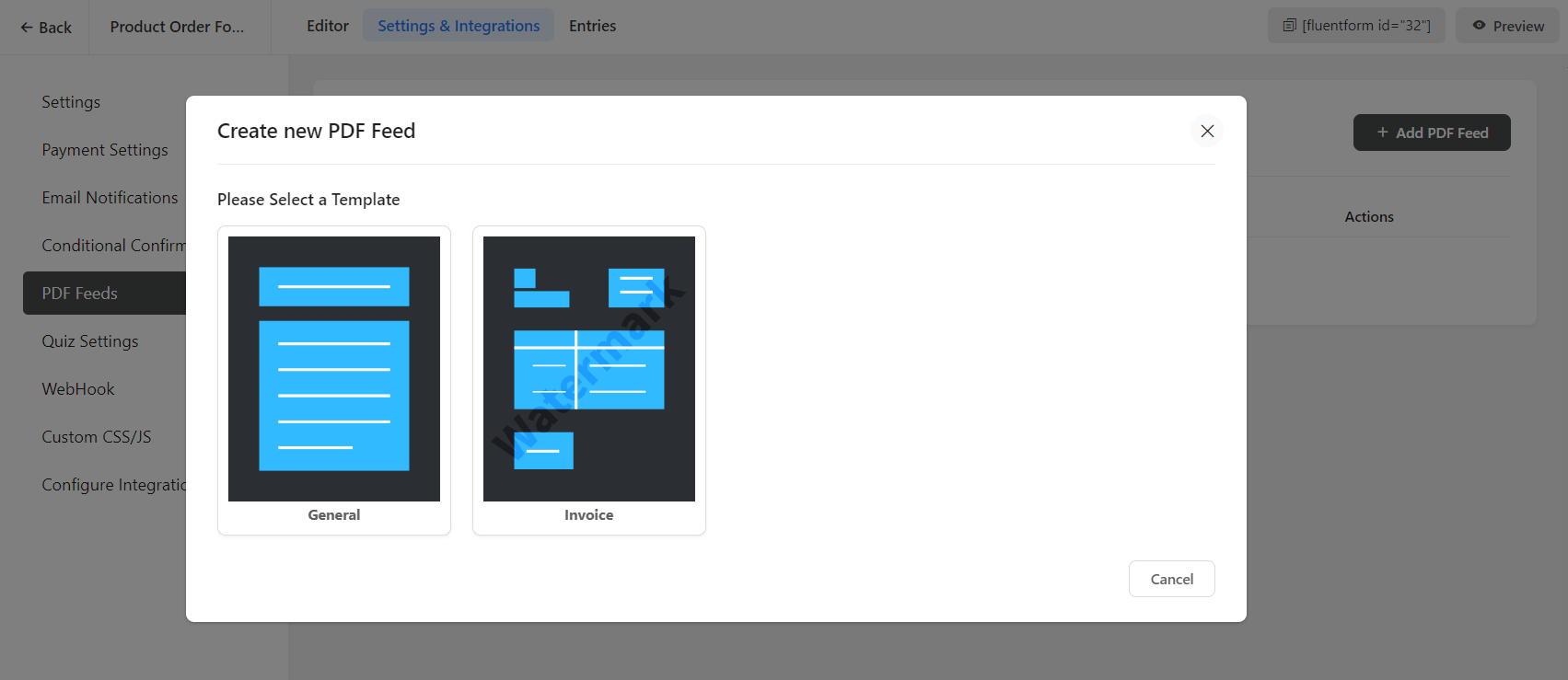Click the General template label text
1568x680 pixels.
click(334, 515)
